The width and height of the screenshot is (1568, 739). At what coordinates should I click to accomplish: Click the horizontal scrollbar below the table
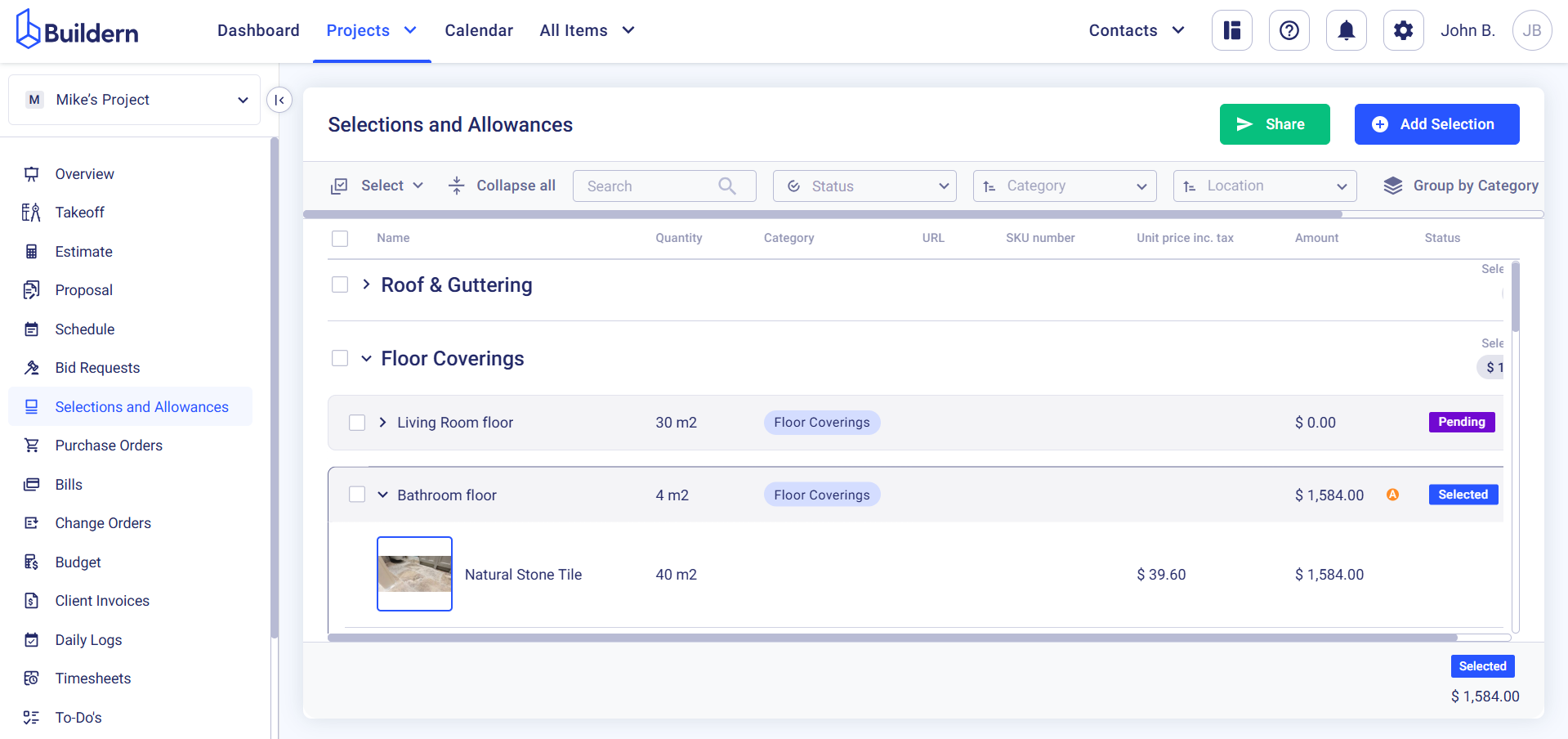(892, 638)
